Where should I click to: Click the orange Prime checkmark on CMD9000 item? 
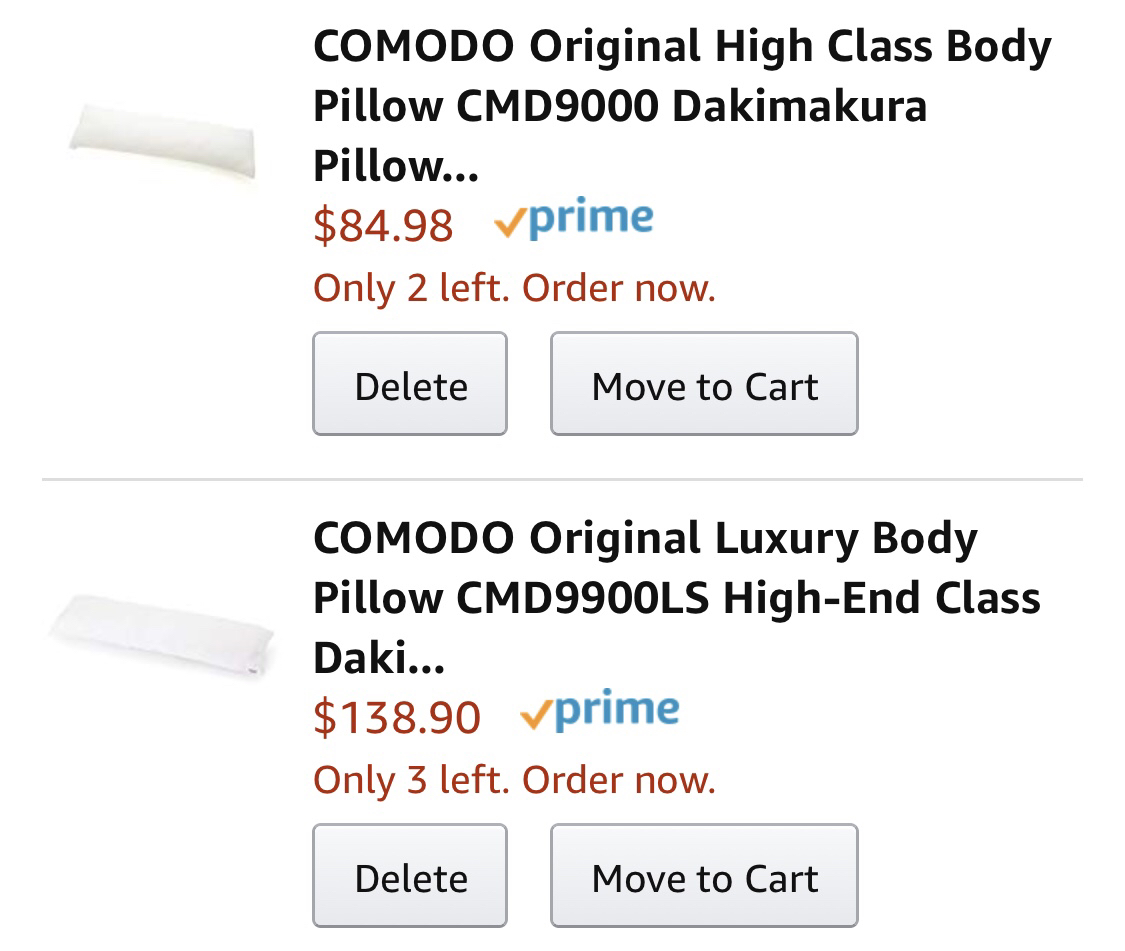(509, 224)
